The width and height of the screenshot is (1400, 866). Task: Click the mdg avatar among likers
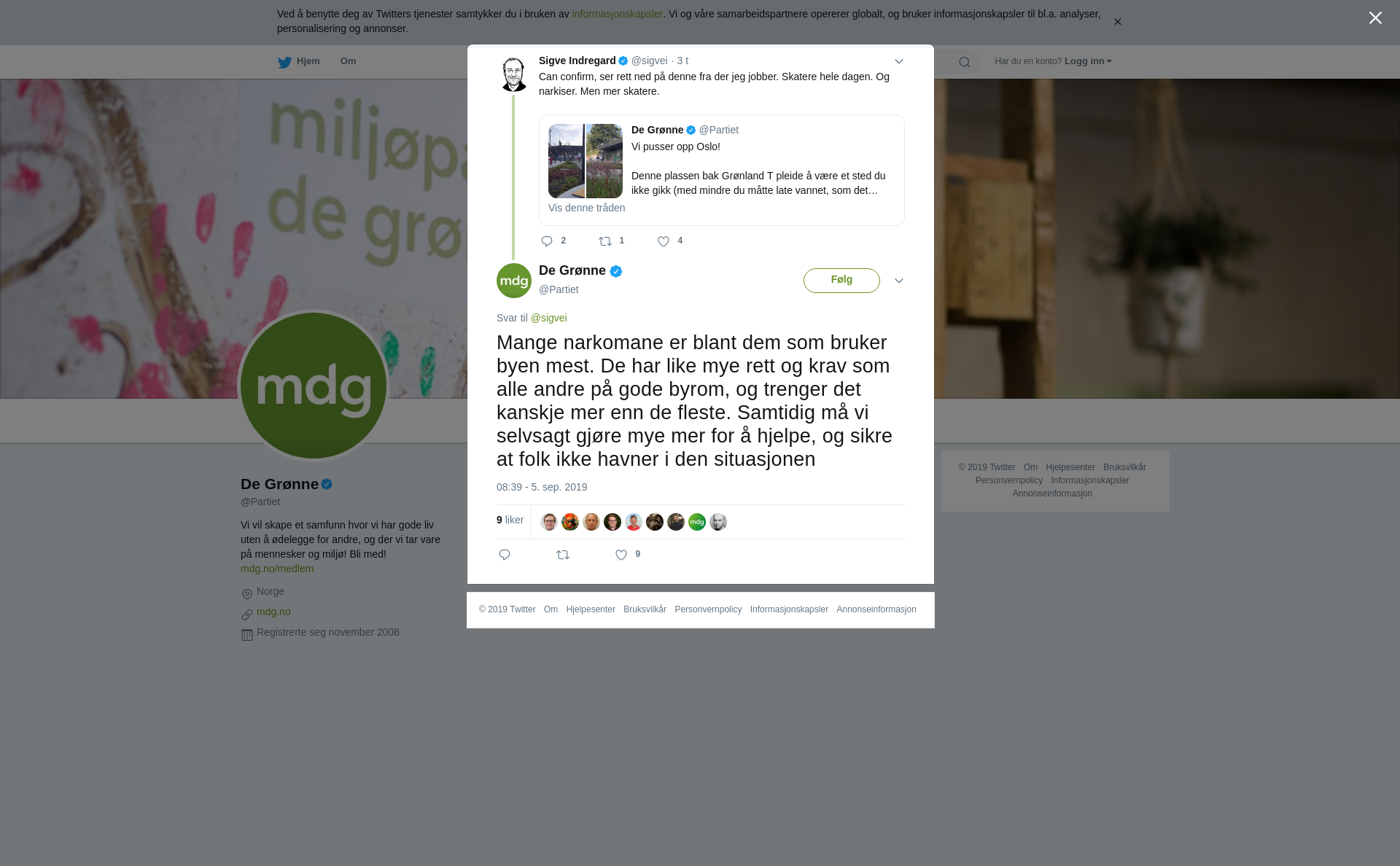pos(697,522)
